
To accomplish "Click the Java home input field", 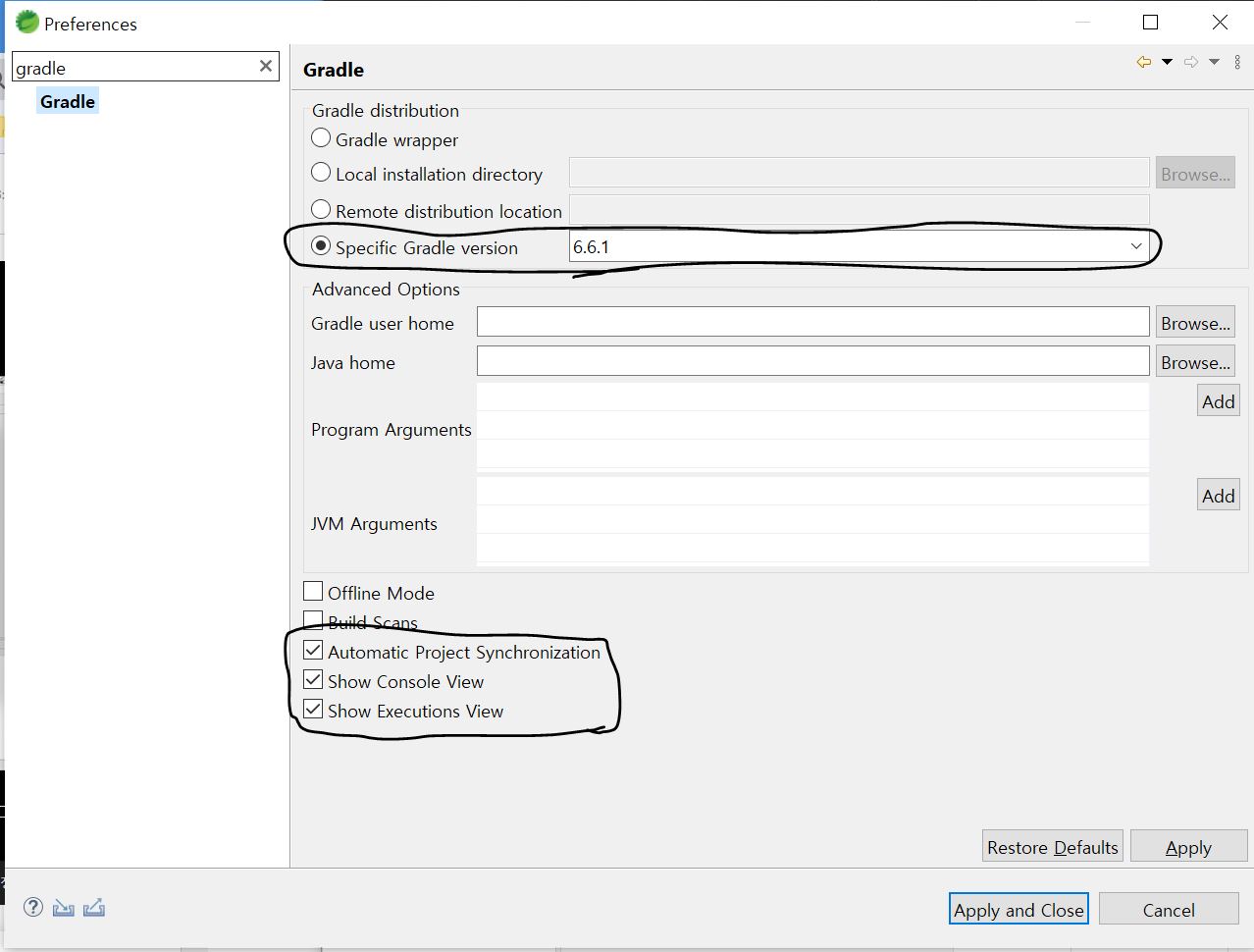I will tap(812, 360).
